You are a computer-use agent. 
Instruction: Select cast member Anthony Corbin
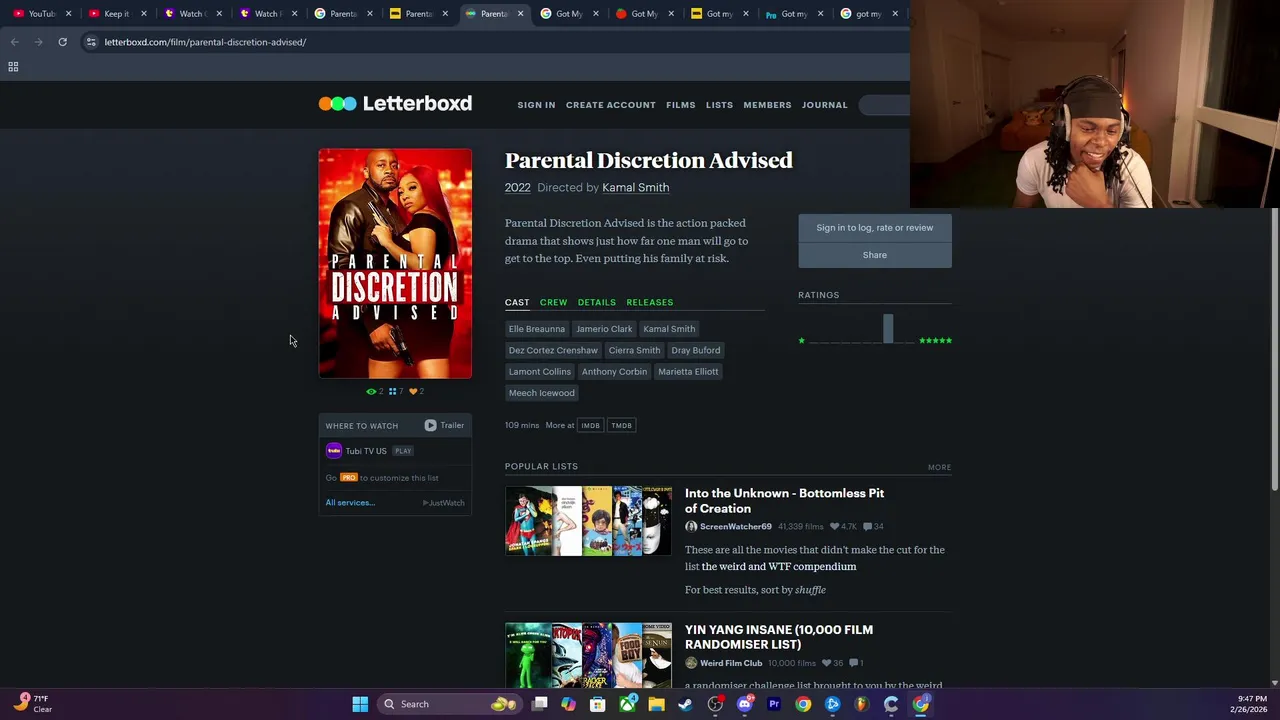pyautogui.click(x=614, y=372)
